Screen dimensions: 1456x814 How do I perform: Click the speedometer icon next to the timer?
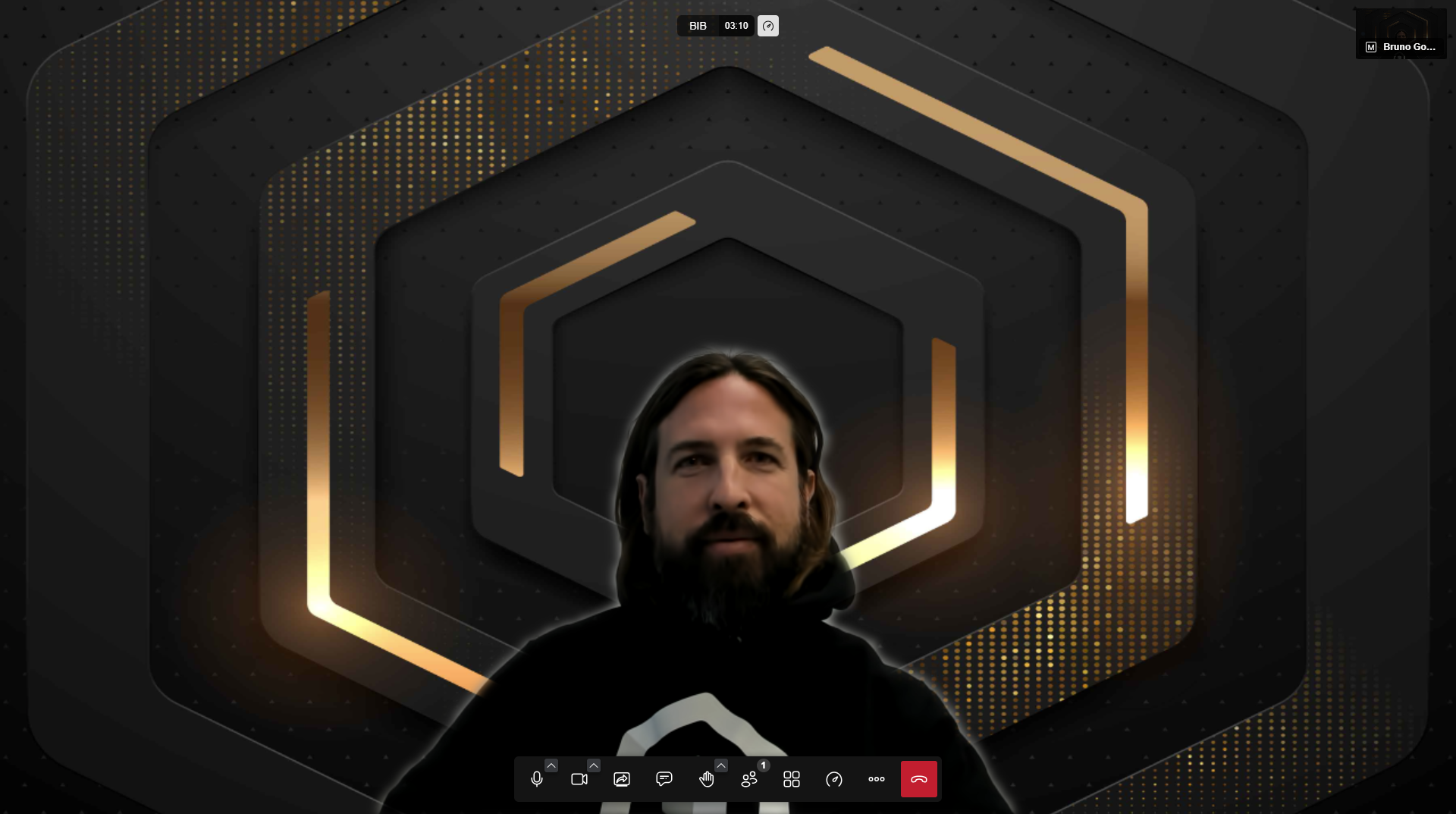768,26
